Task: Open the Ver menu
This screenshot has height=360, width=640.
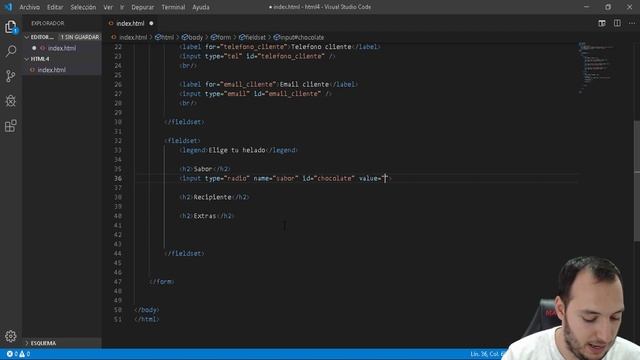Action: (x=108, y=7)
